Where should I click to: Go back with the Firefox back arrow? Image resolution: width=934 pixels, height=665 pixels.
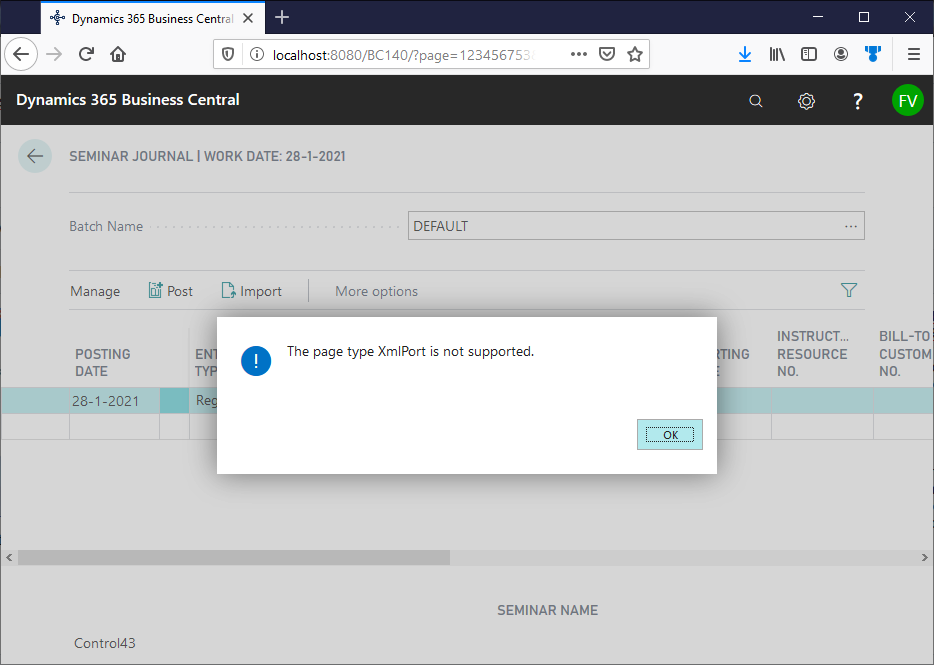tap(21, 54)
